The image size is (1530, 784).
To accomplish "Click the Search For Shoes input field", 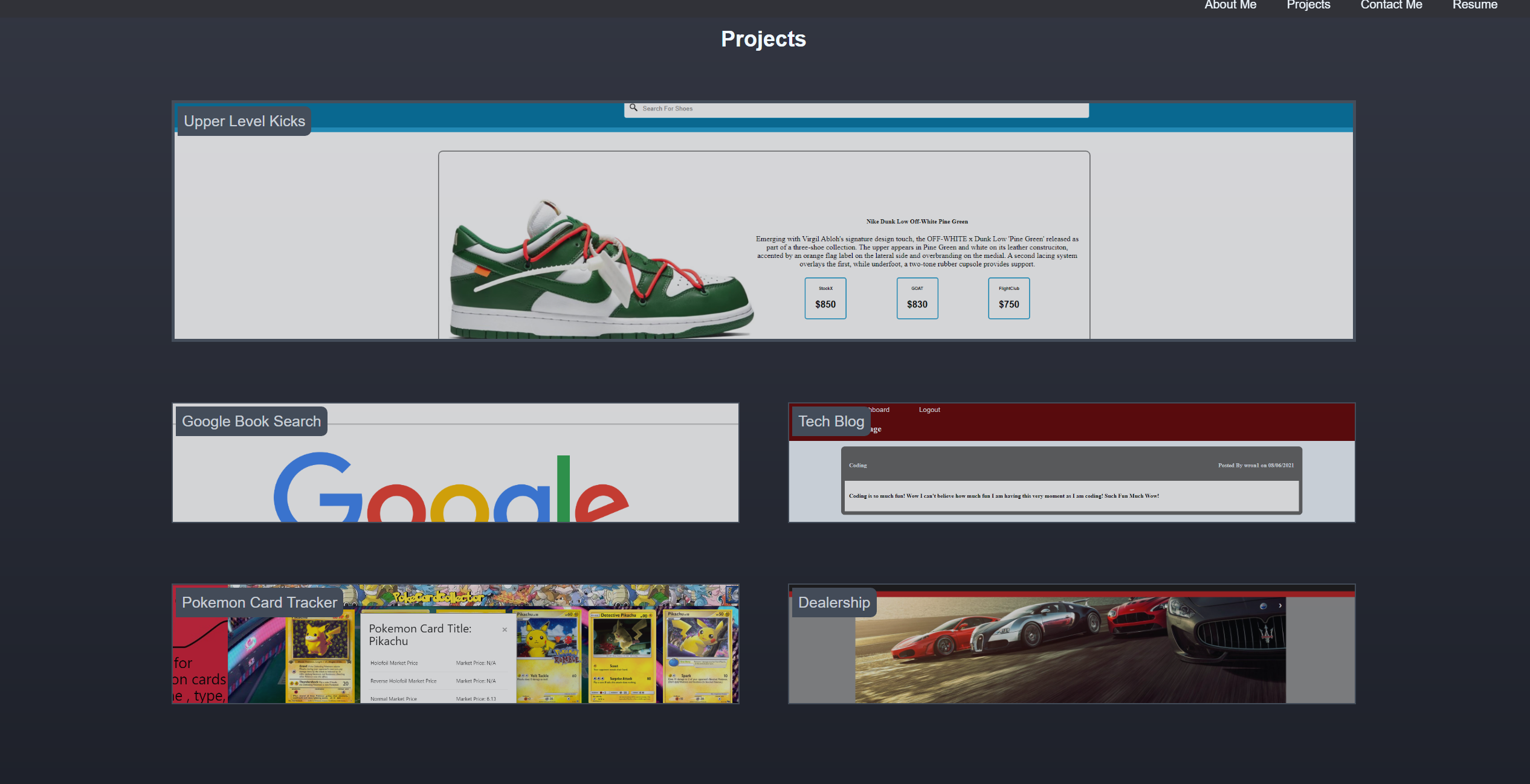I will pos(858,109).
